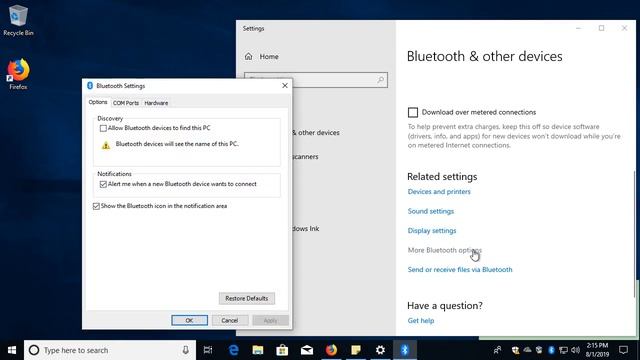Screen dimensions: 640x360
Task: Click the Windows Security shield tray icon
Action: tap(515, 350)
